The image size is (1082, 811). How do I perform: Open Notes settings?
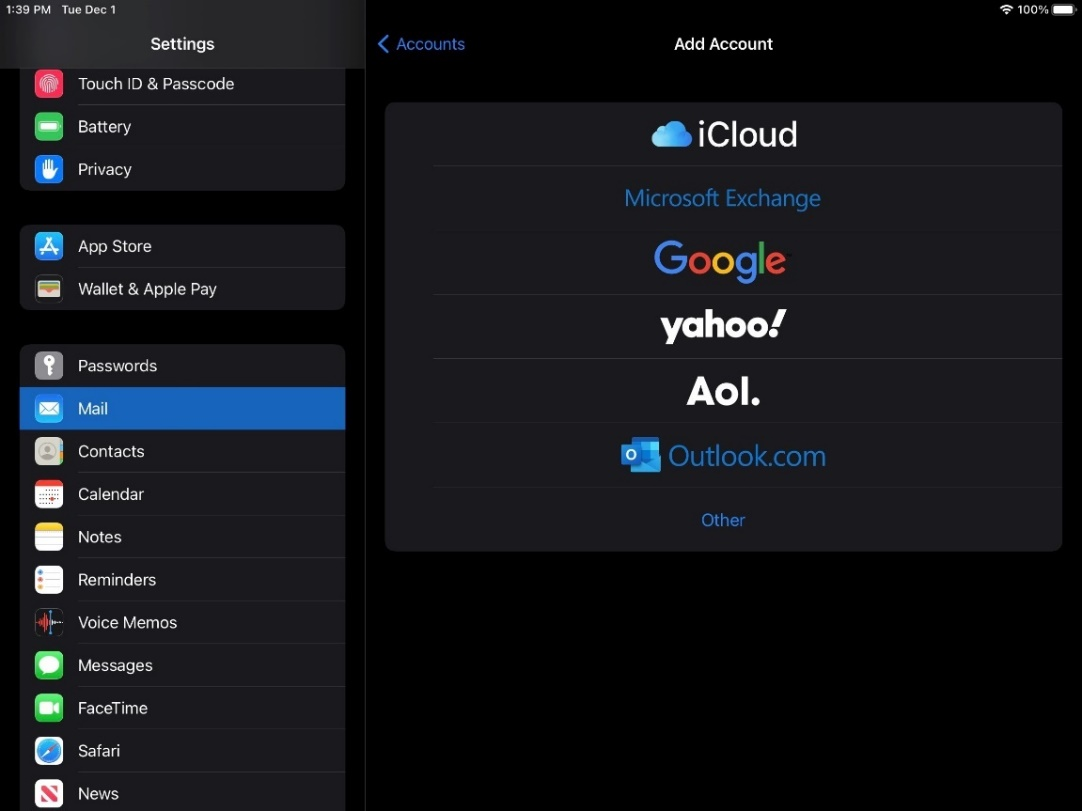[182, 537]
